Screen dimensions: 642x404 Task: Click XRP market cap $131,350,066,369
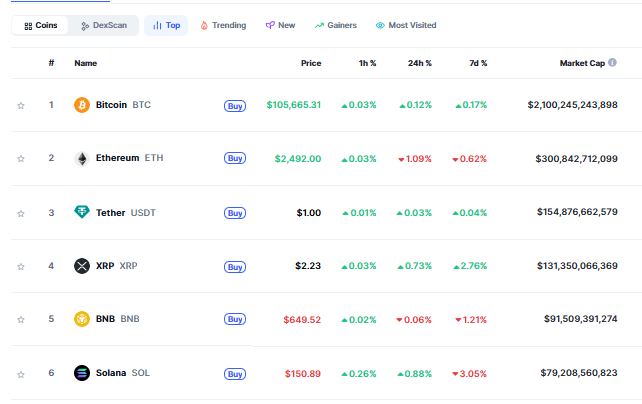(x=577, y=266)
